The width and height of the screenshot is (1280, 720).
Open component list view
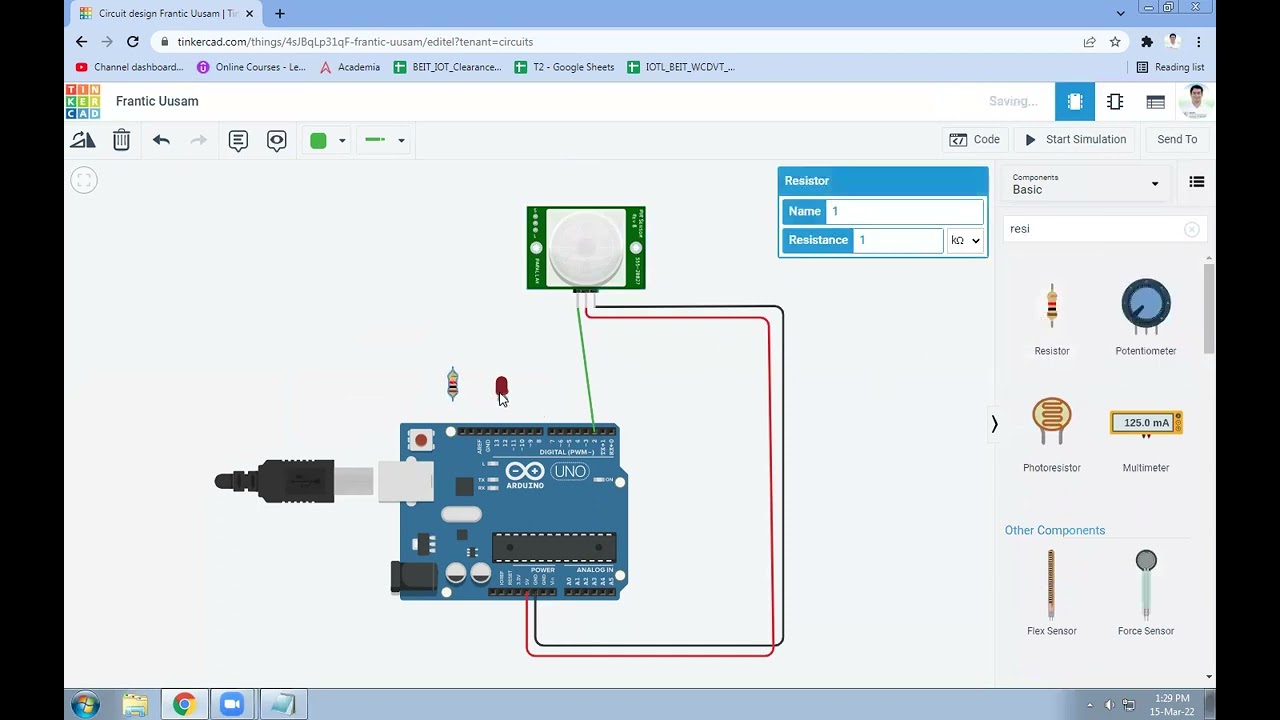[x=1156, y=101]
